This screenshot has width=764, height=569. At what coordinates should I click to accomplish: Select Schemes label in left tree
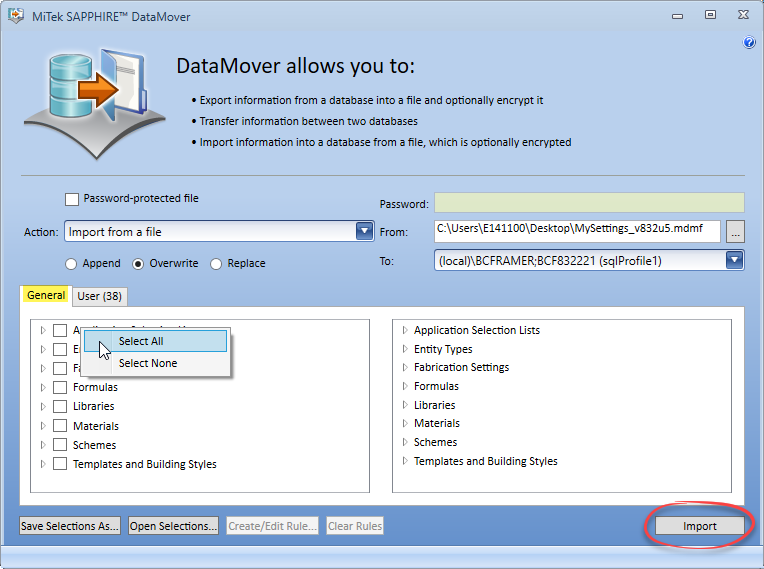[x=95, y=445]
